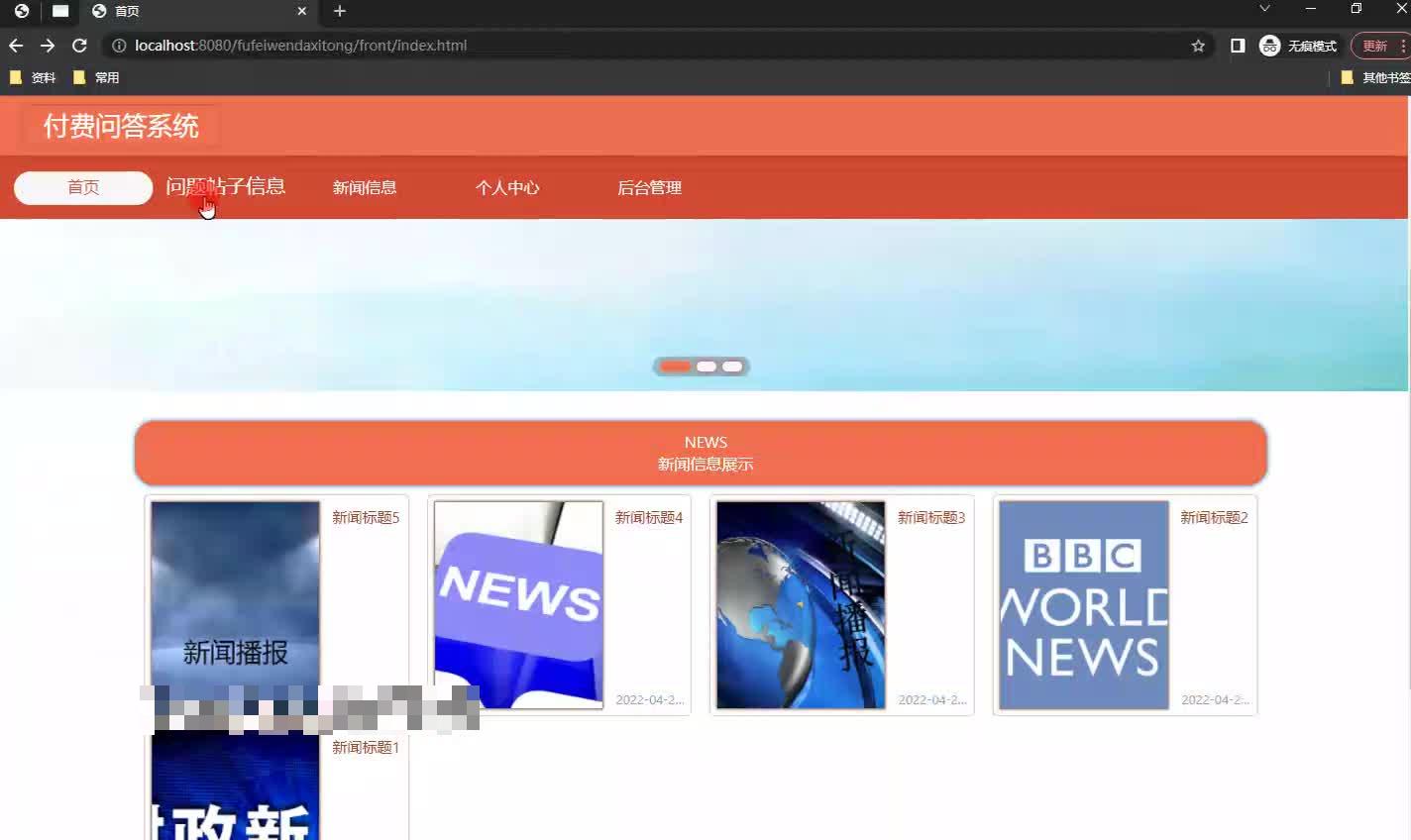Select the 首页 browser tab
The height and width of the screenshot is (840, 1411).
click(x=198, y=11)
